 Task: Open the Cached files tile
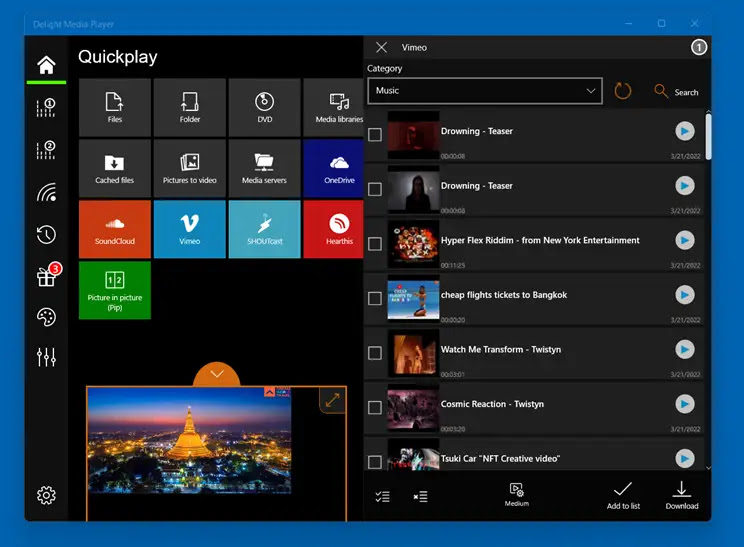[x=115, y=168]
